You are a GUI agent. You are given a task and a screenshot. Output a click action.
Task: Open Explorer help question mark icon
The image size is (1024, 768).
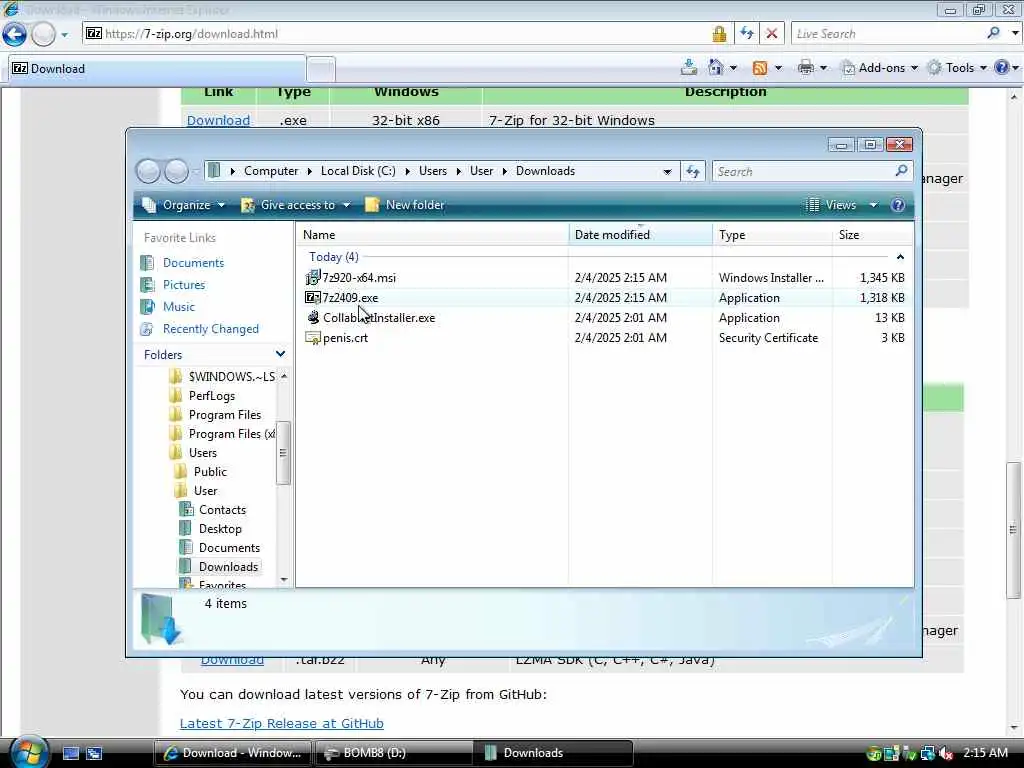pos(898,205)
